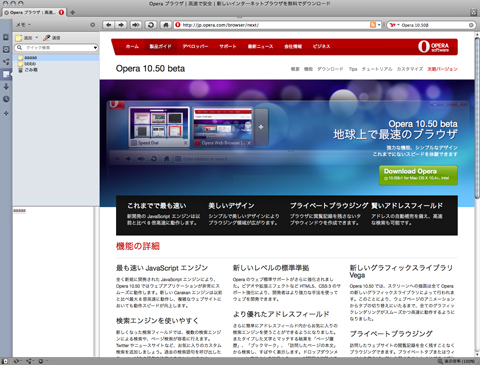This screenshot has height=365, width=480.
Task: Open the Widgets panel in sidebar
Action: [x=6, y=49]
